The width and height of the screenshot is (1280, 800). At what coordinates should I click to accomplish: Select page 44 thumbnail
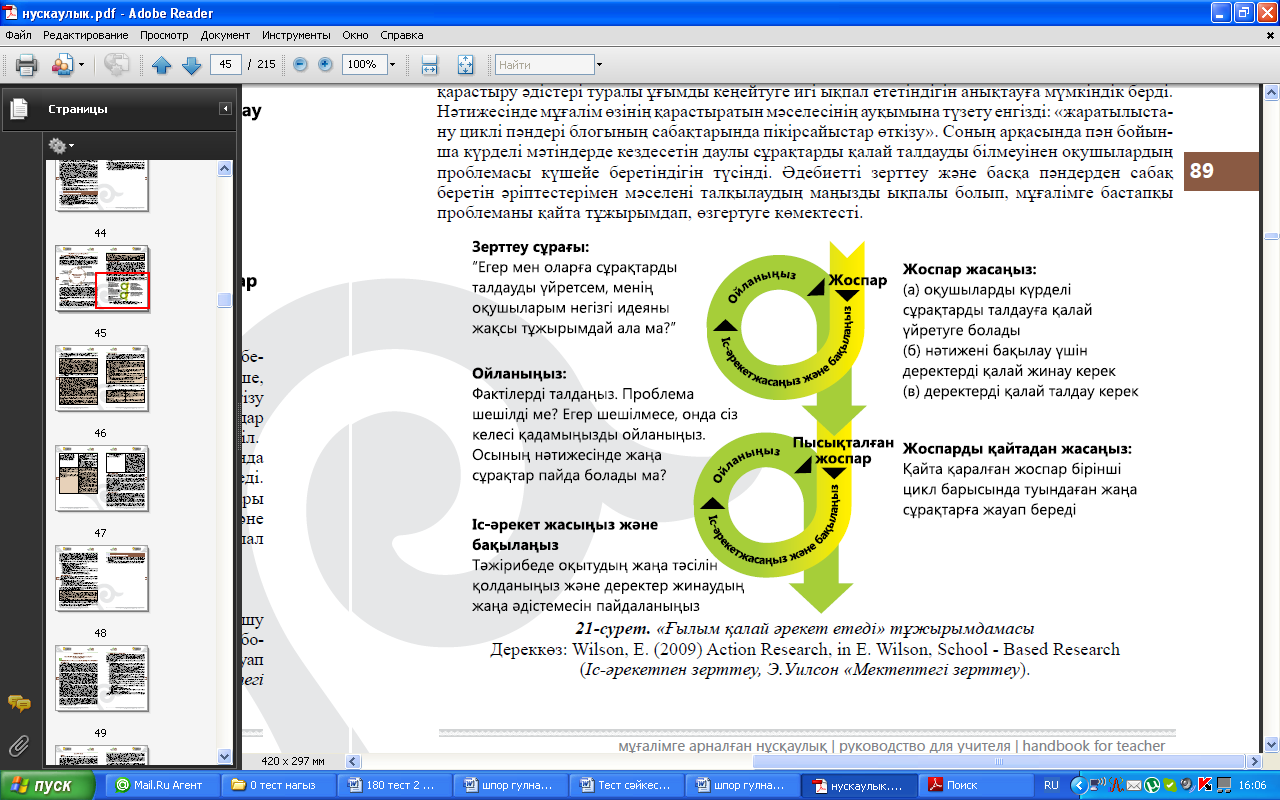point(102,187)
